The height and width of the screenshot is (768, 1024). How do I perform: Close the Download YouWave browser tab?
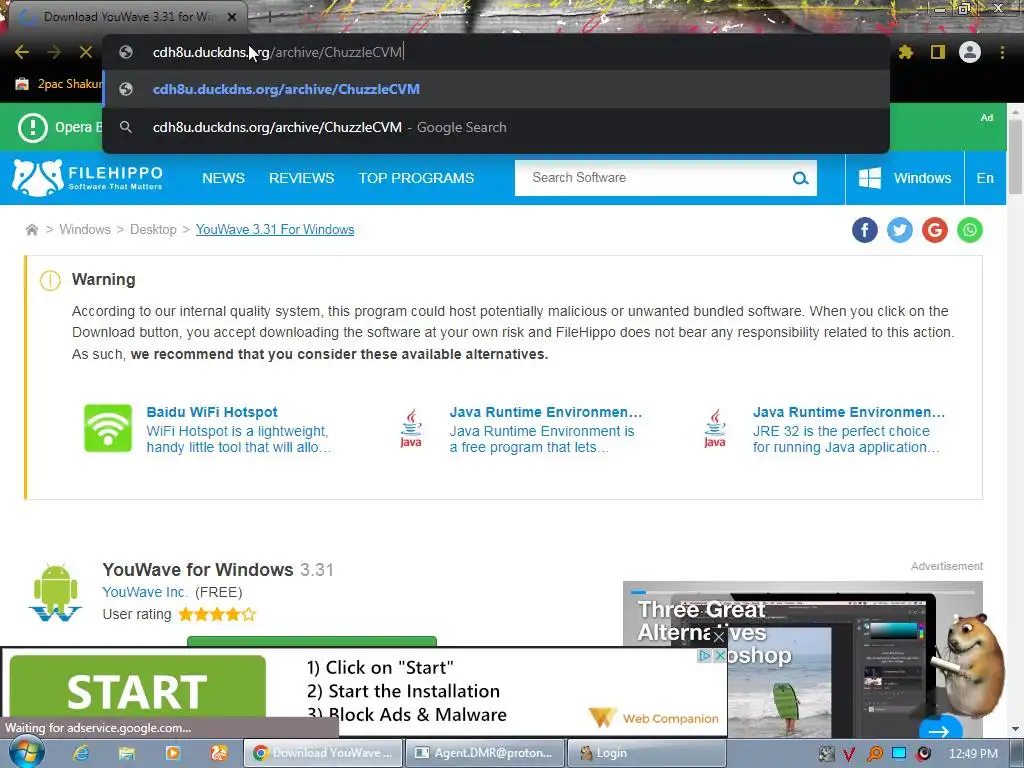click(232, 17)
